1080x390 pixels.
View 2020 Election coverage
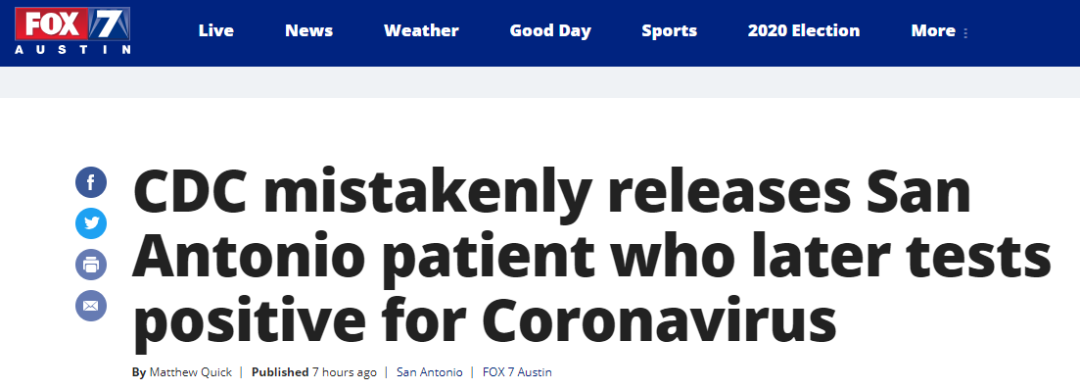(804, 31)
